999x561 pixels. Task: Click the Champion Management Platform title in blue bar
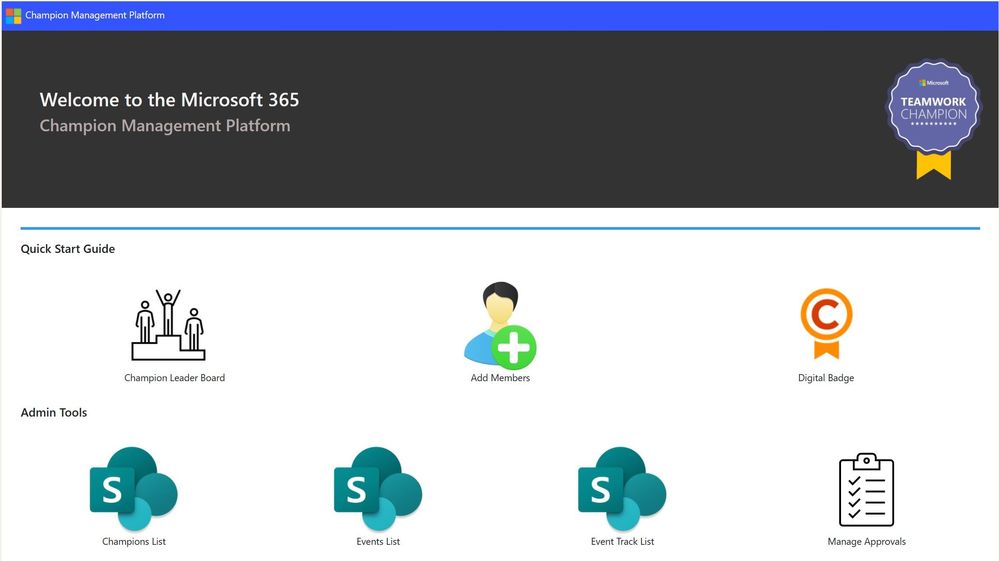(x=95, y=15)
